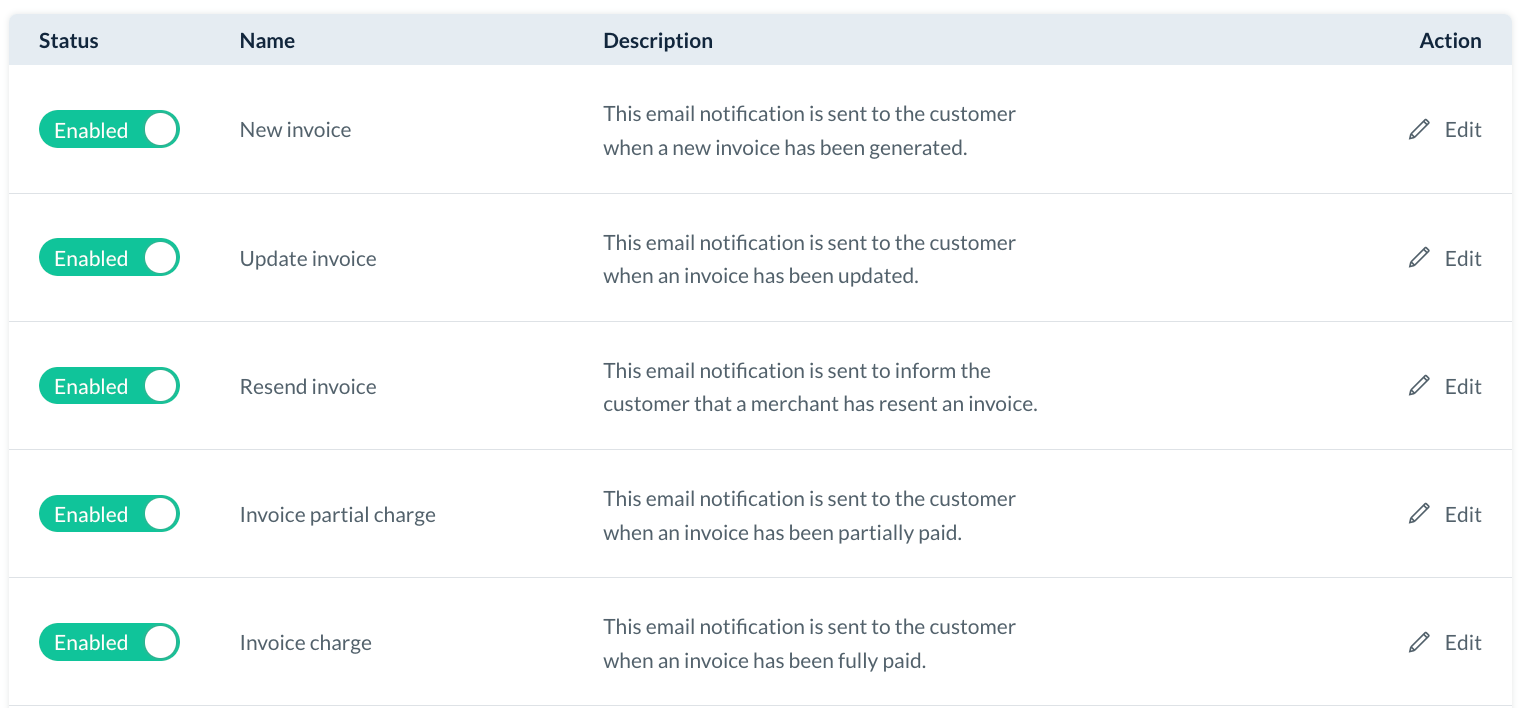Select the New invoice name text
The width and height of the screenshot is (1522, 708).
[295, 130]
